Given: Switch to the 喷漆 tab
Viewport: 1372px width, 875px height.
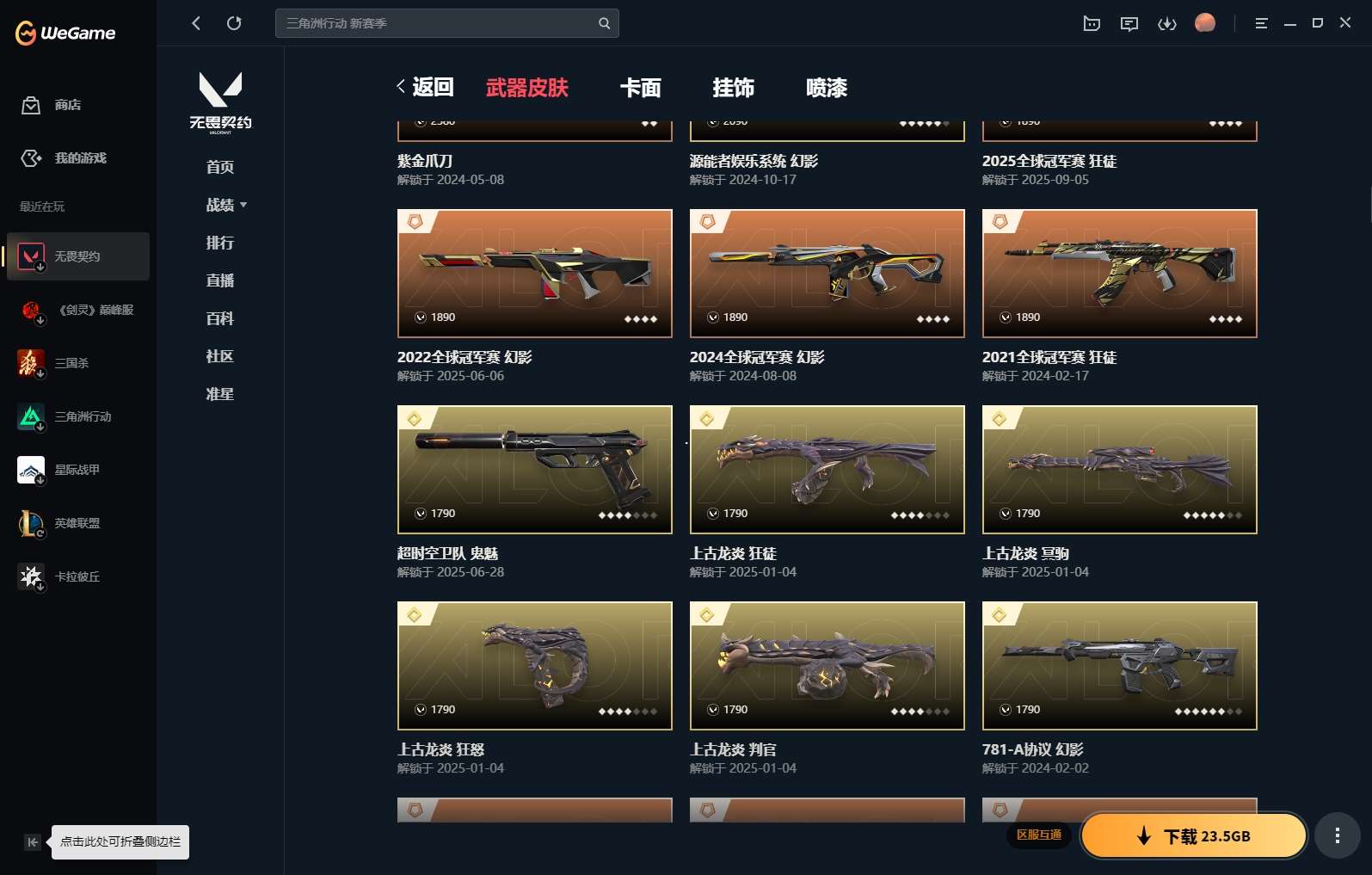Looking at the screenshot, I should click(x=827, y=87).
